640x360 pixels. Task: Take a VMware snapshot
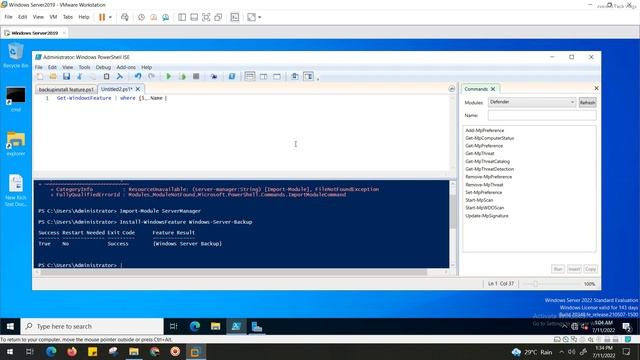[141, 17]
